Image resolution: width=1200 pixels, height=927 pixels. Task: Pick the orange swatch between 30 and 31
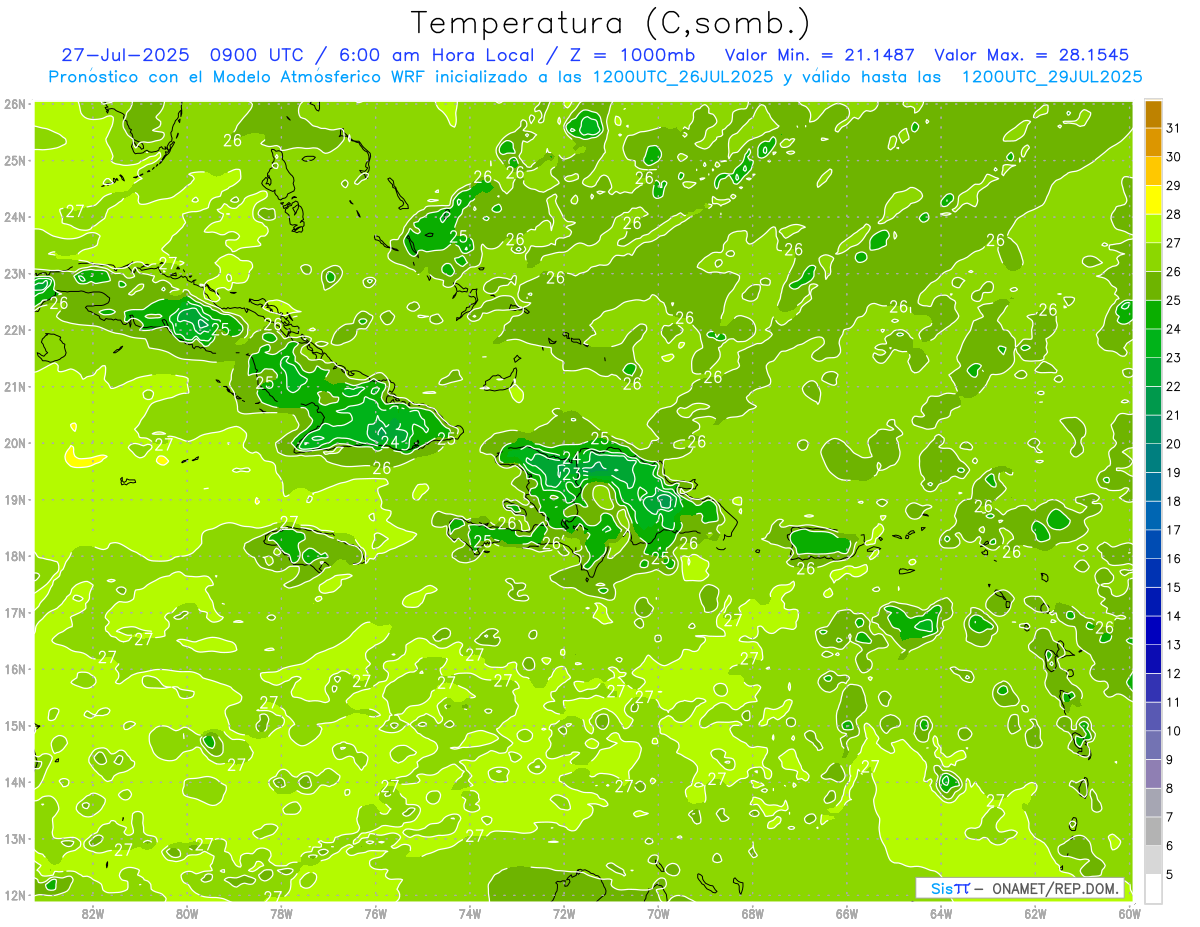(1153, 143)
